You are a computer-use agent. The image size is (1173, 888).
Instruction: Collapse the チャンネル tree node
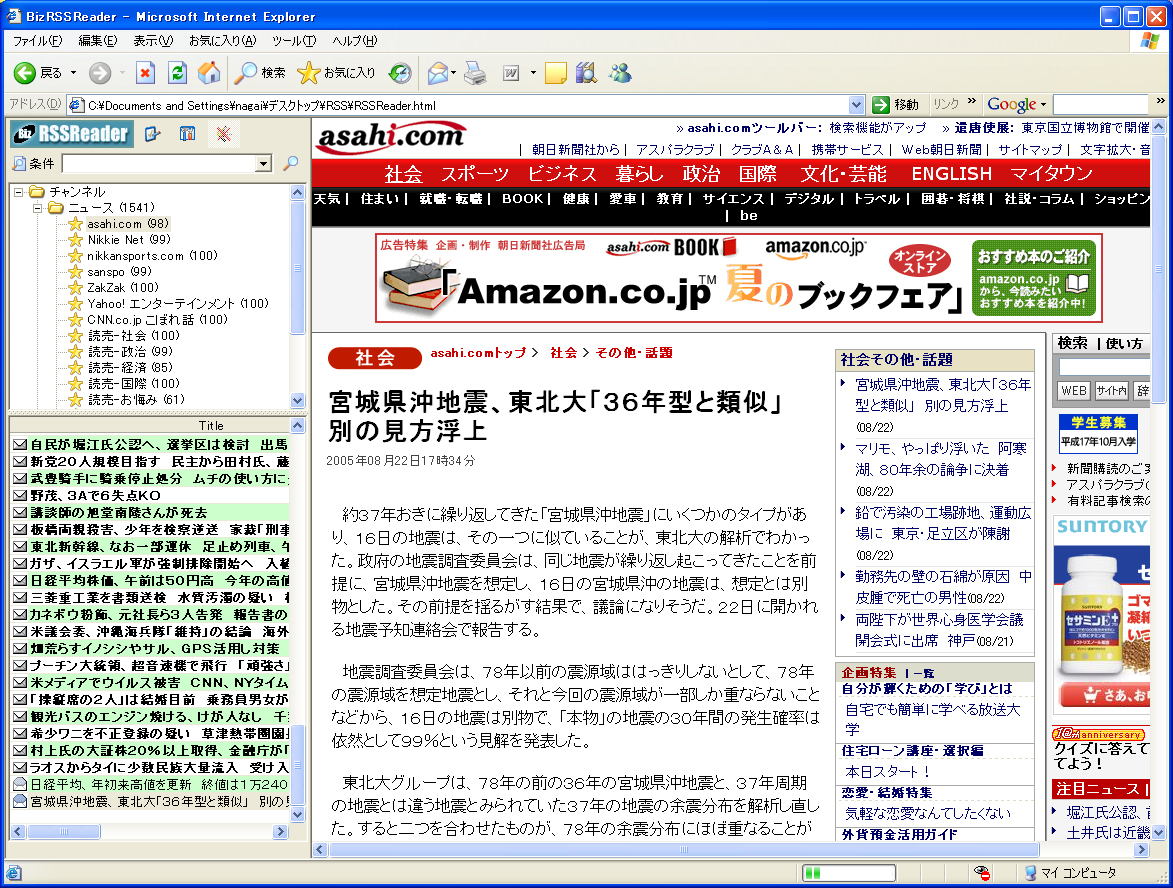click(19, 192)
